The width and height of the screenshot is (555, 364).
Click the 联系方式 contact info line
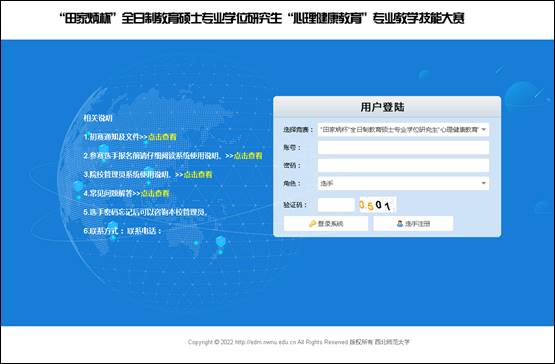click(x=122, y=231)
